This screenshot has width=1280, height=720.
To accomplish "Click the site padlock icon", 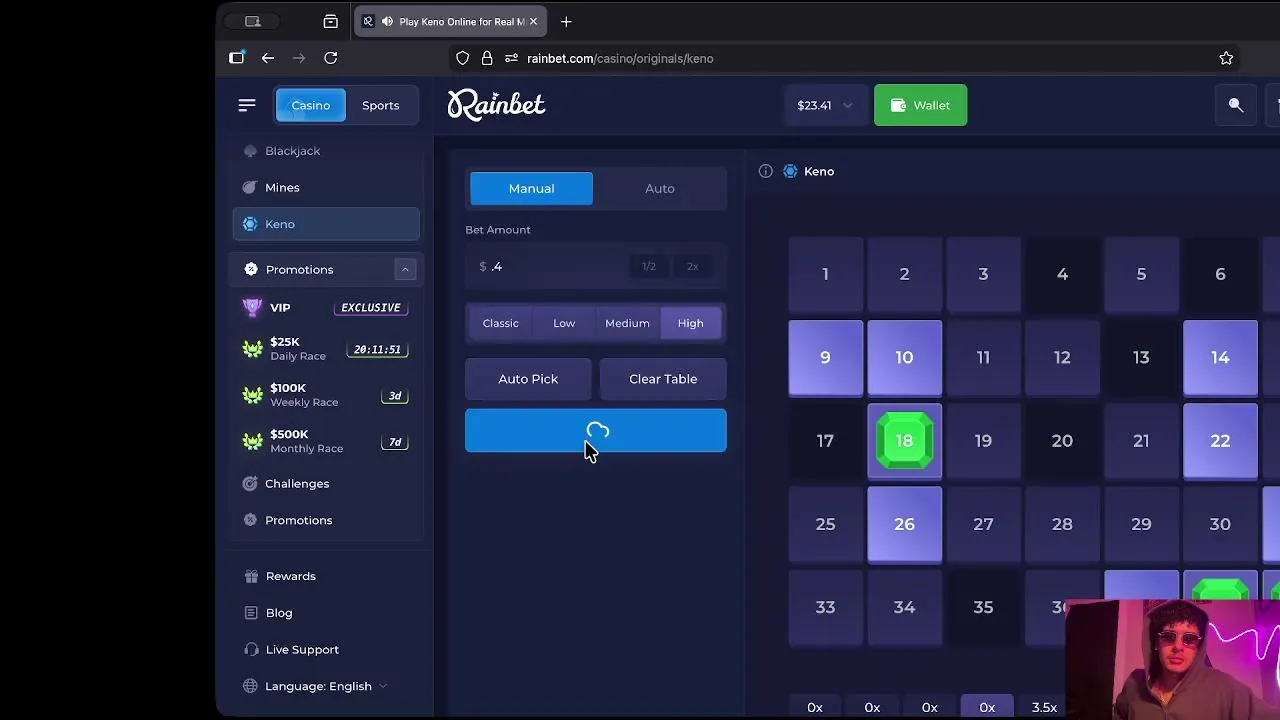I will [487, 58].
